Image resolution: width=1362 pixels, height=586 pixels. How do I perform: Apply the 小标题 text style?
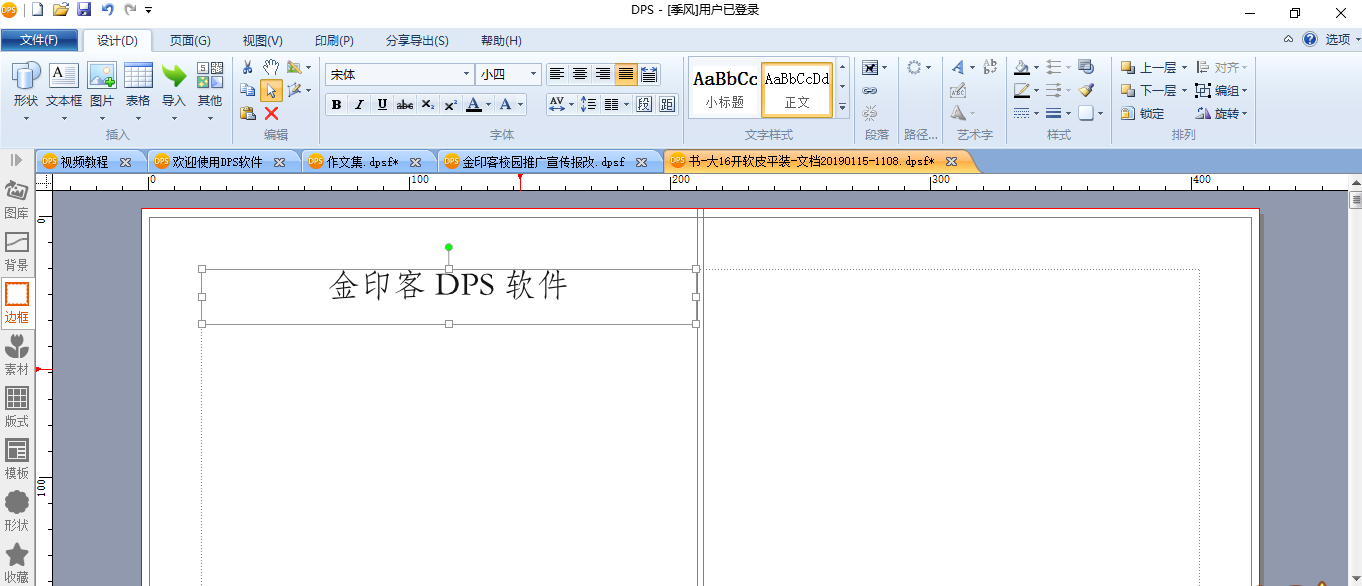click(x=725, y=89)
